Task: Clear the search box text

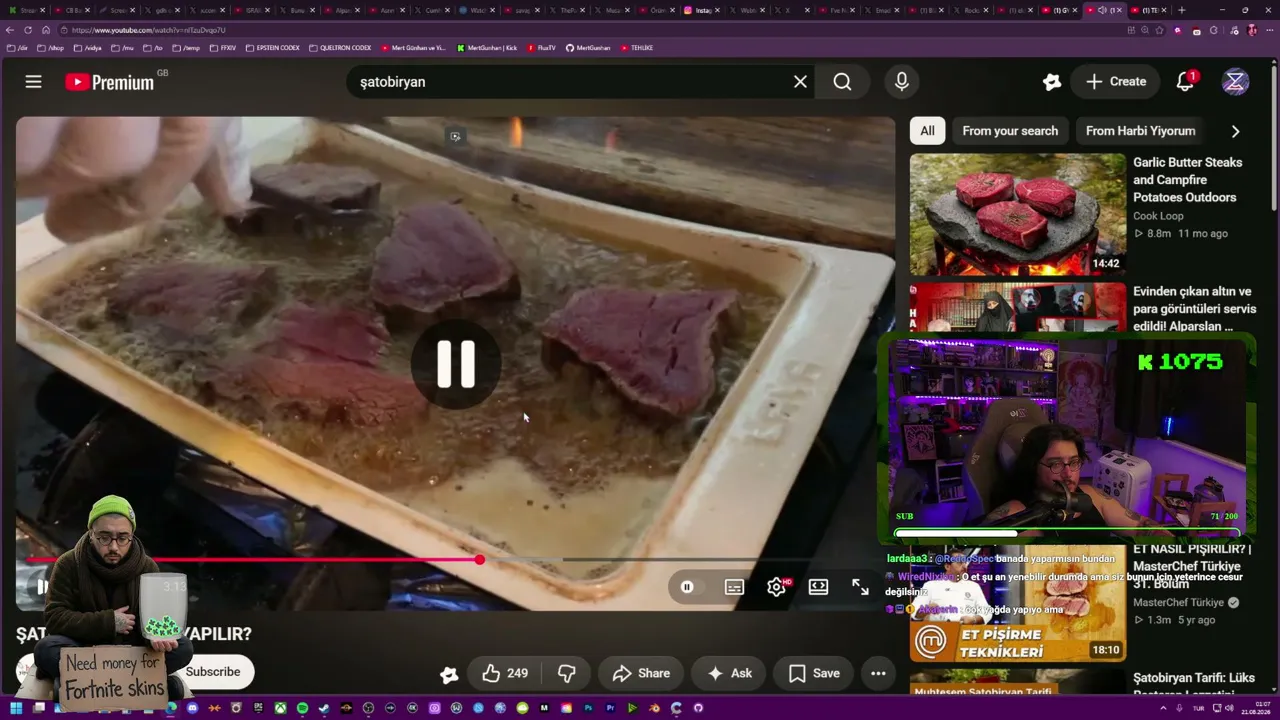Action: 800,82
